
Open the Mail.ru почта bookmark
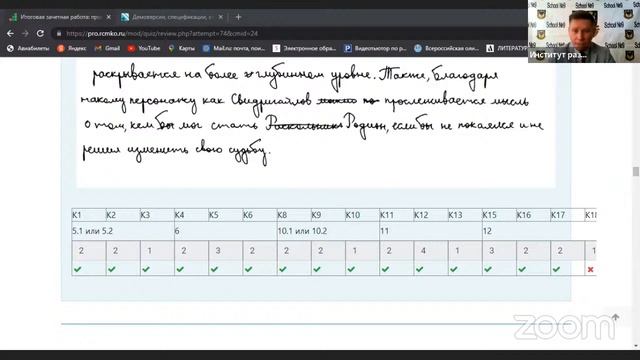pos(234,48)
